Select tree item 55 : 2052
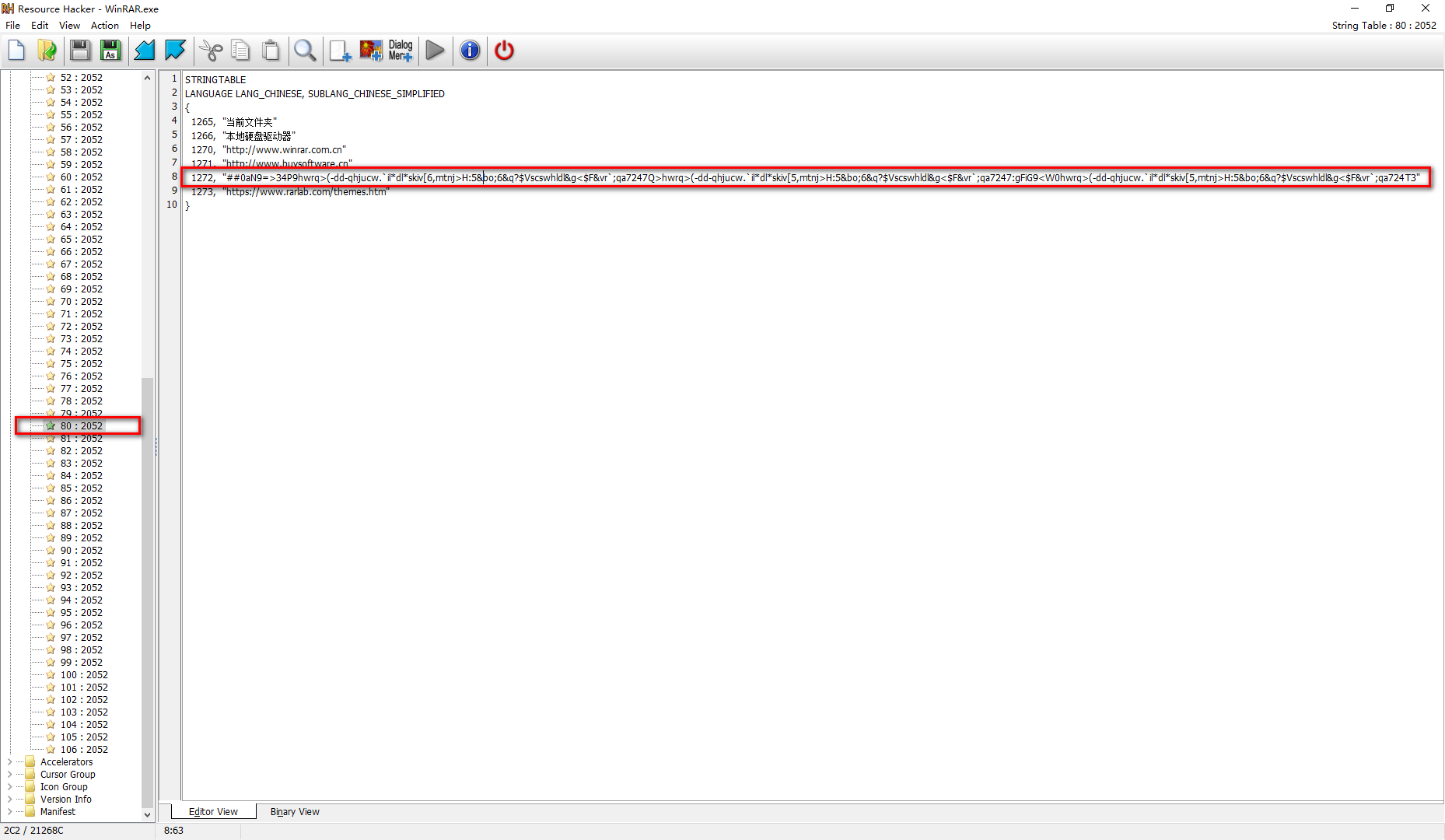The width and height of the screenshot is (1445, 840). (x=81, y=114)
